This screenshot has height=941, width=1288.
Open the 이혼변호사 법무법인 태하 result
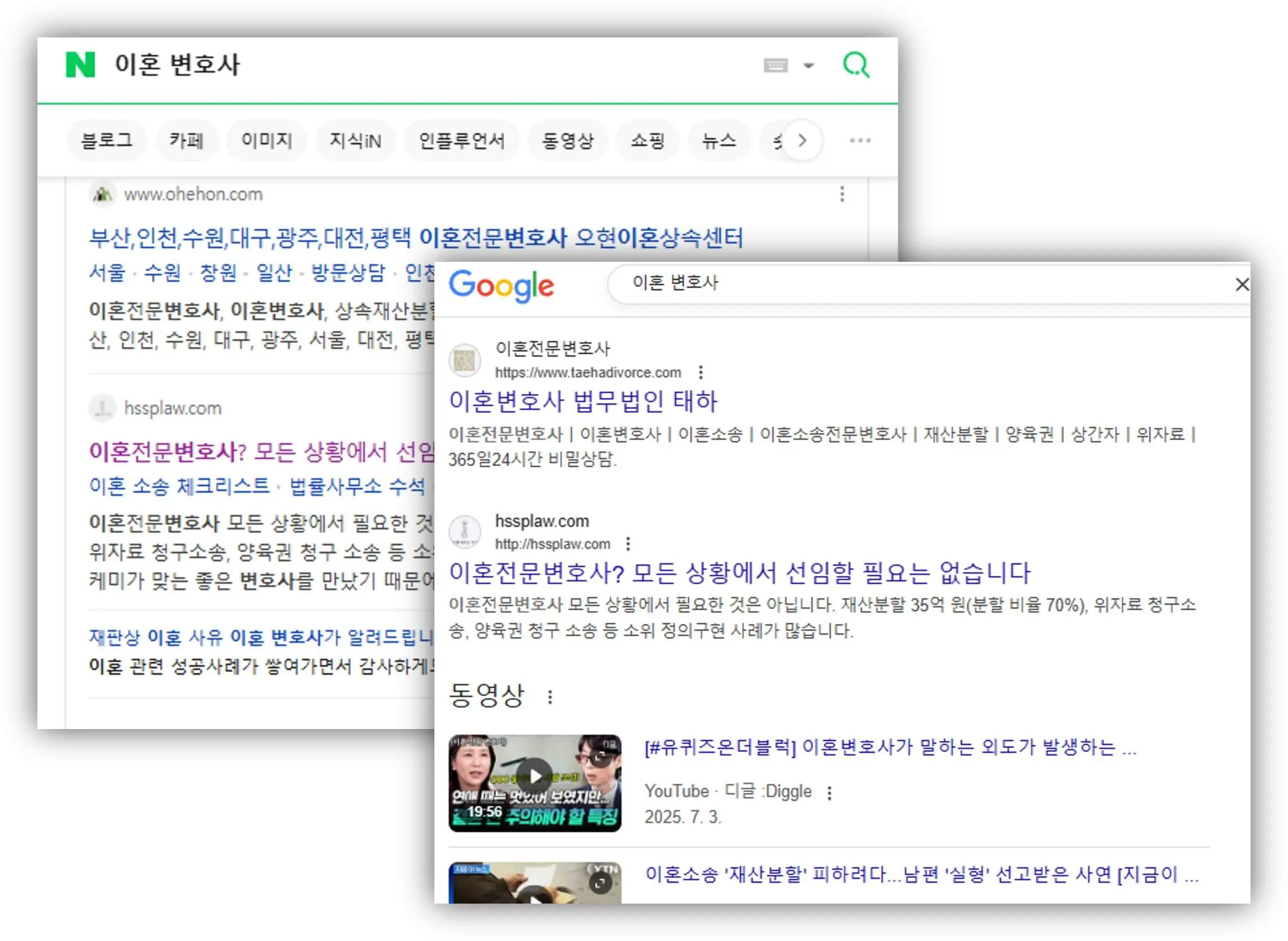582,401
